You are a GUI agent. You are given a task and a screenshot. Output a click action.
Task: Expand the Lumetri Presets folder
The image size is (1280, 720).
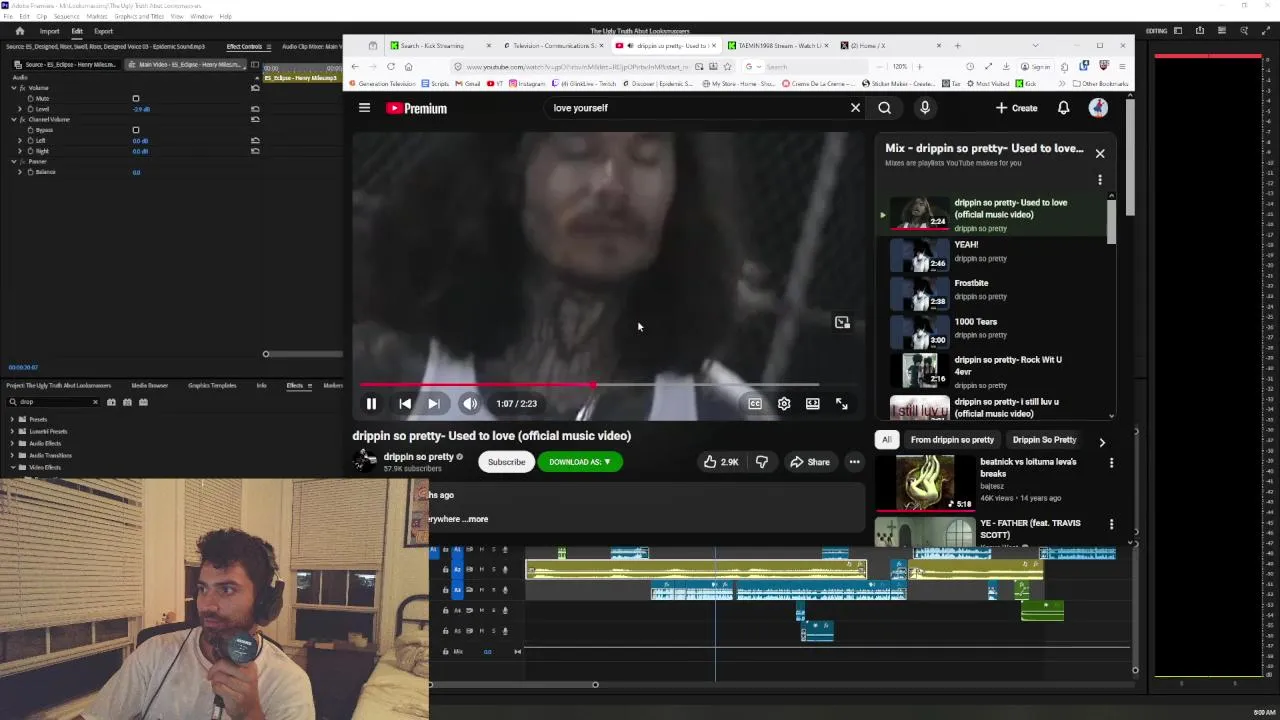(11, 432)
